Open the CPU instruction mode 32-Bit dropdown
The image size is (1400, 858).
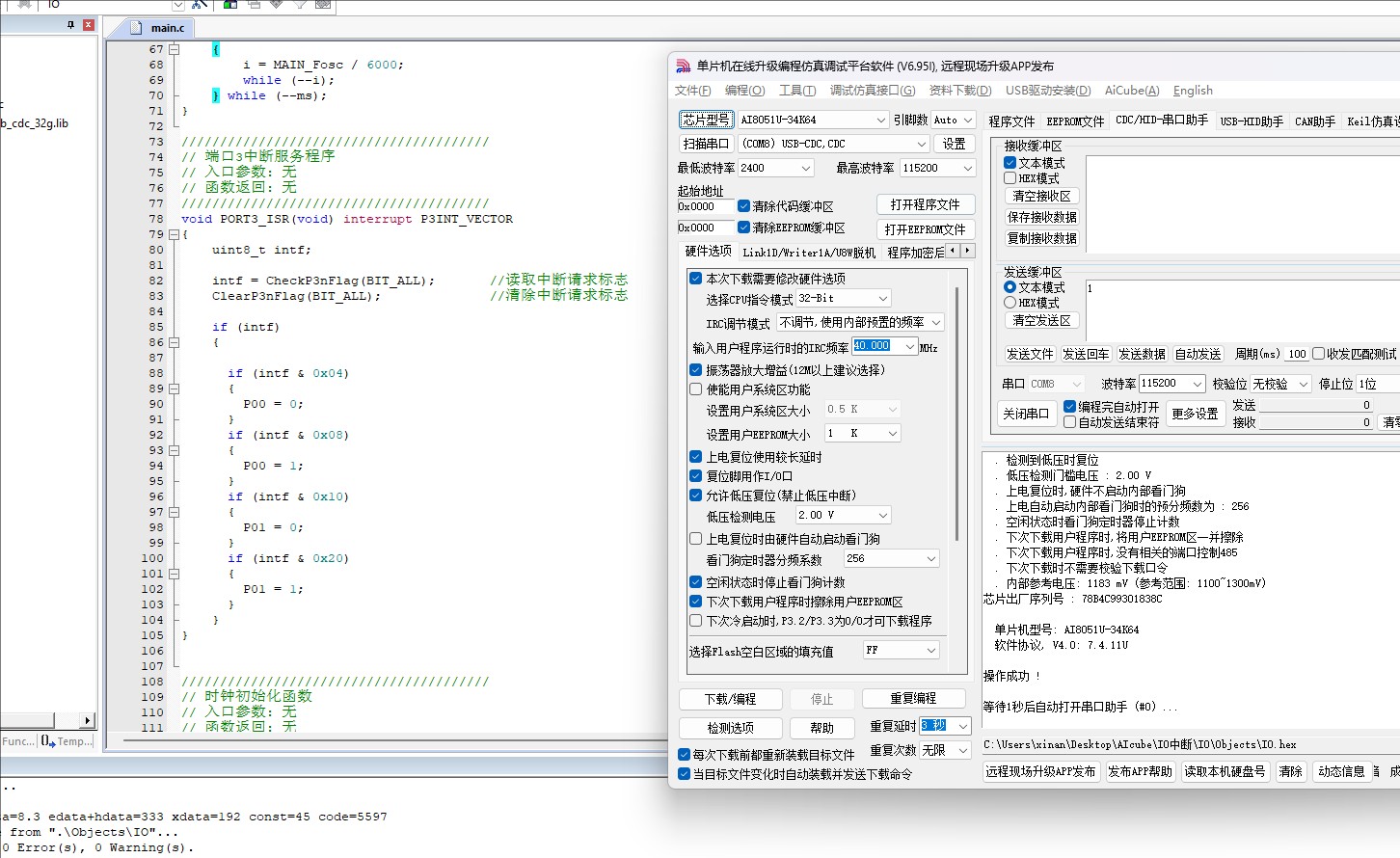(844, 299)
